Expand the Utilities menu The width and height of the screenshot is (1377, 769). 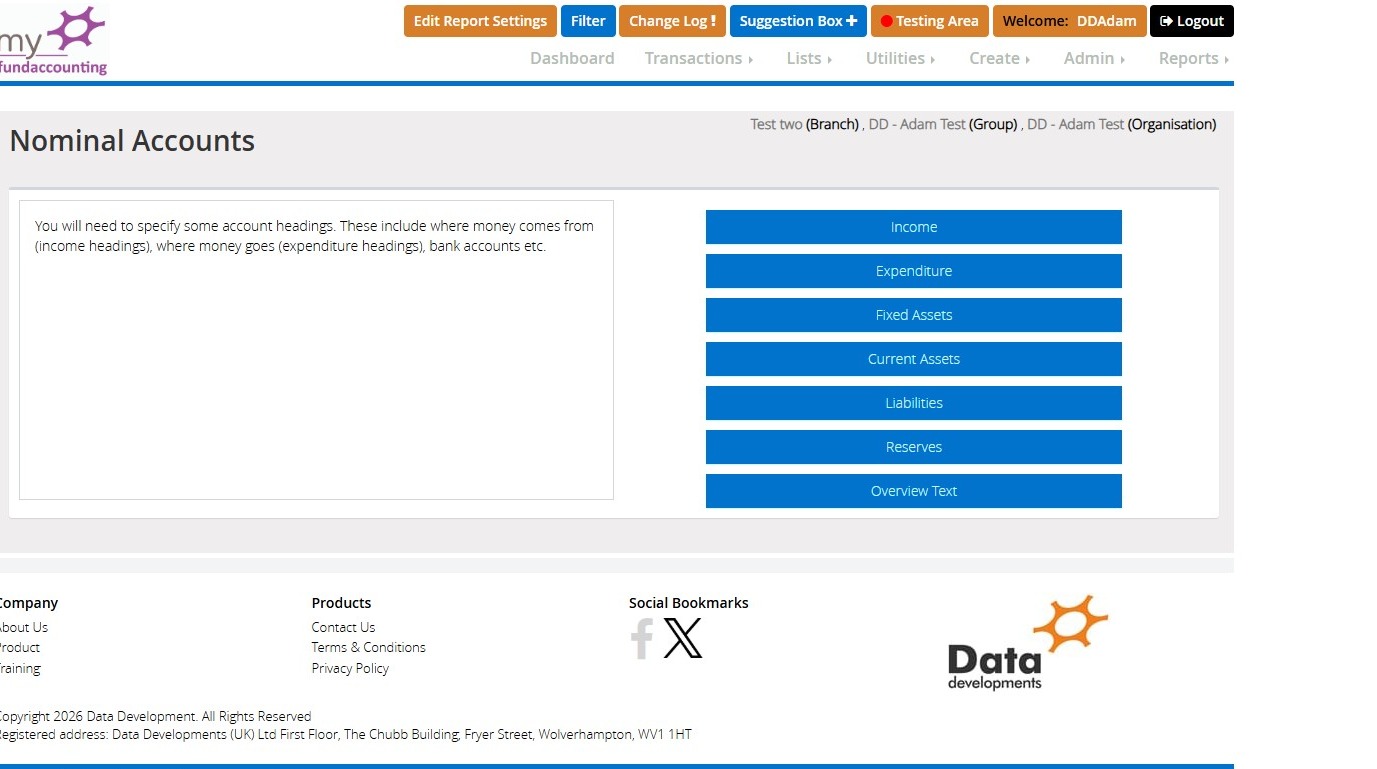point(900,58)
